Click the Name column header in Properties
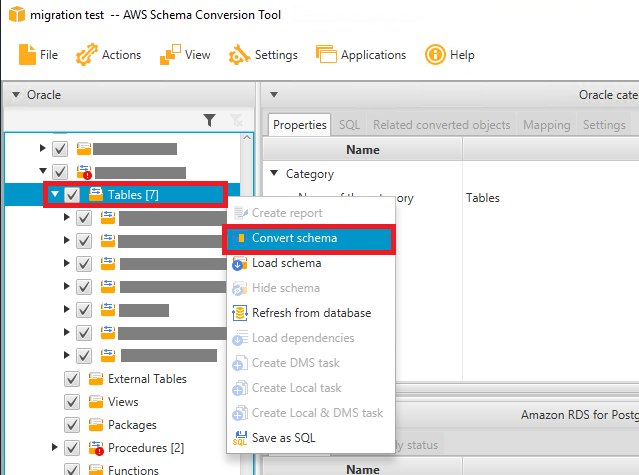The height and width of the screenshot is (475, 639). (x=363, y=150)
